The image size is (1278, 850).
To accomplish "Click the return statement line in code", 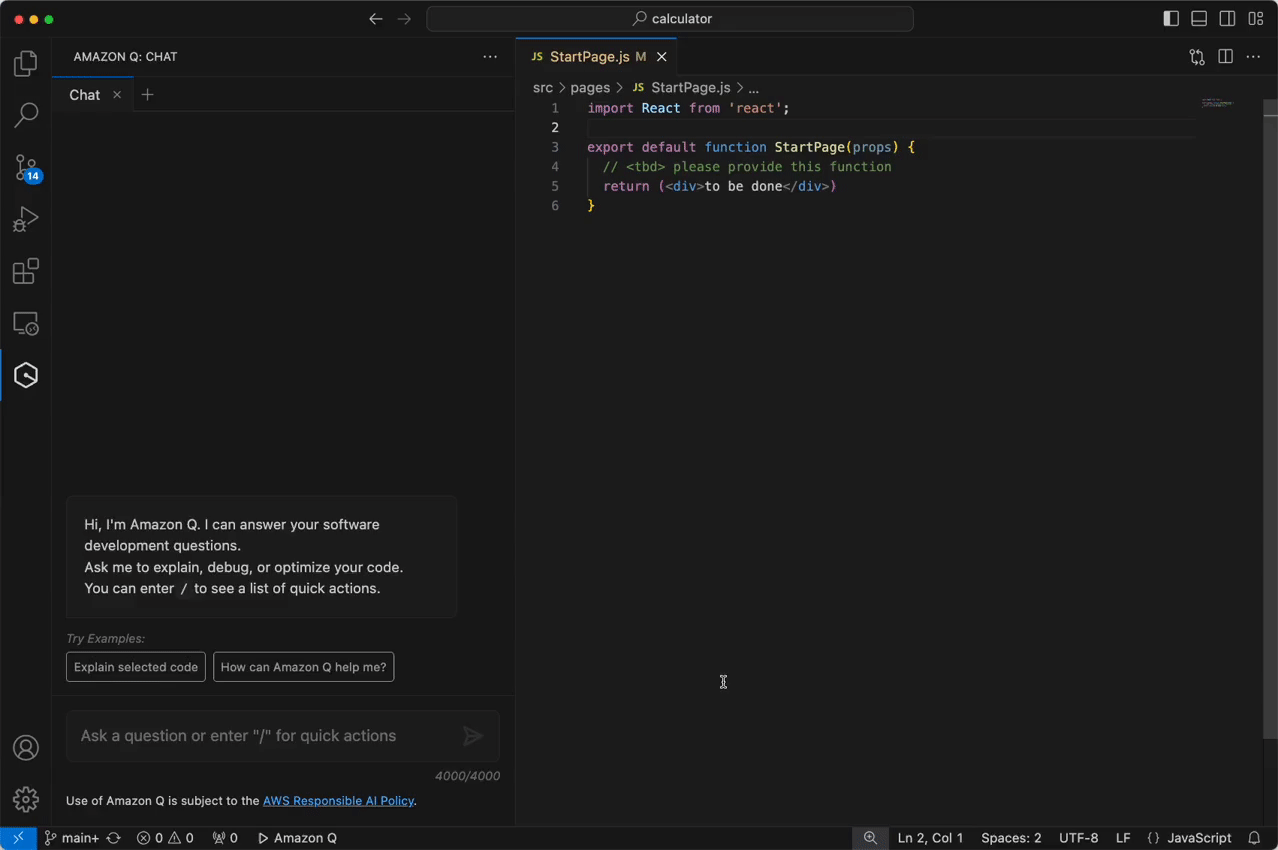I will pyautogui.click(x=719, y=186).
